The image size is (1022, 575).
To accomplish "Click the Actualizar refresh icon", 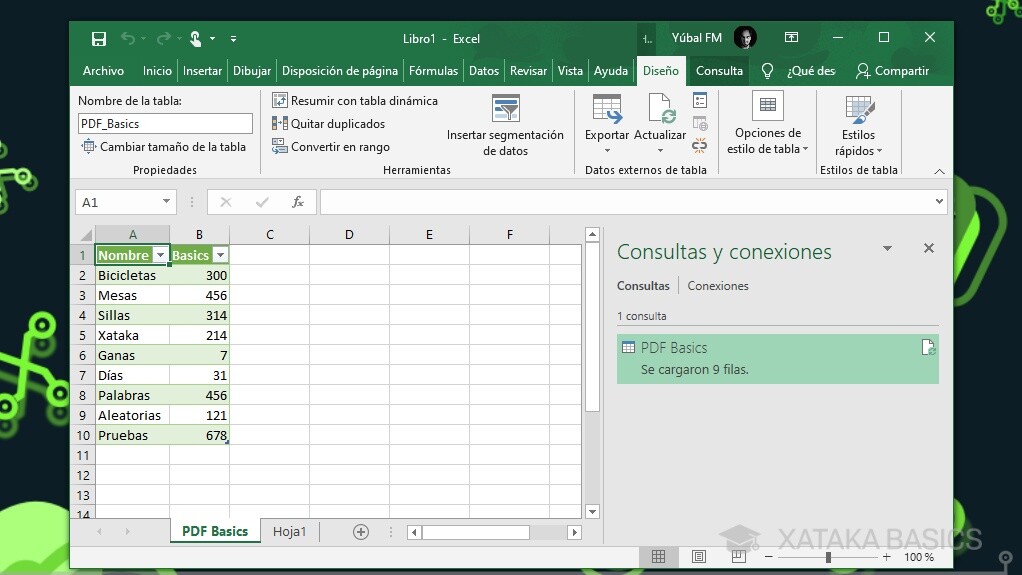I will 660,108.
